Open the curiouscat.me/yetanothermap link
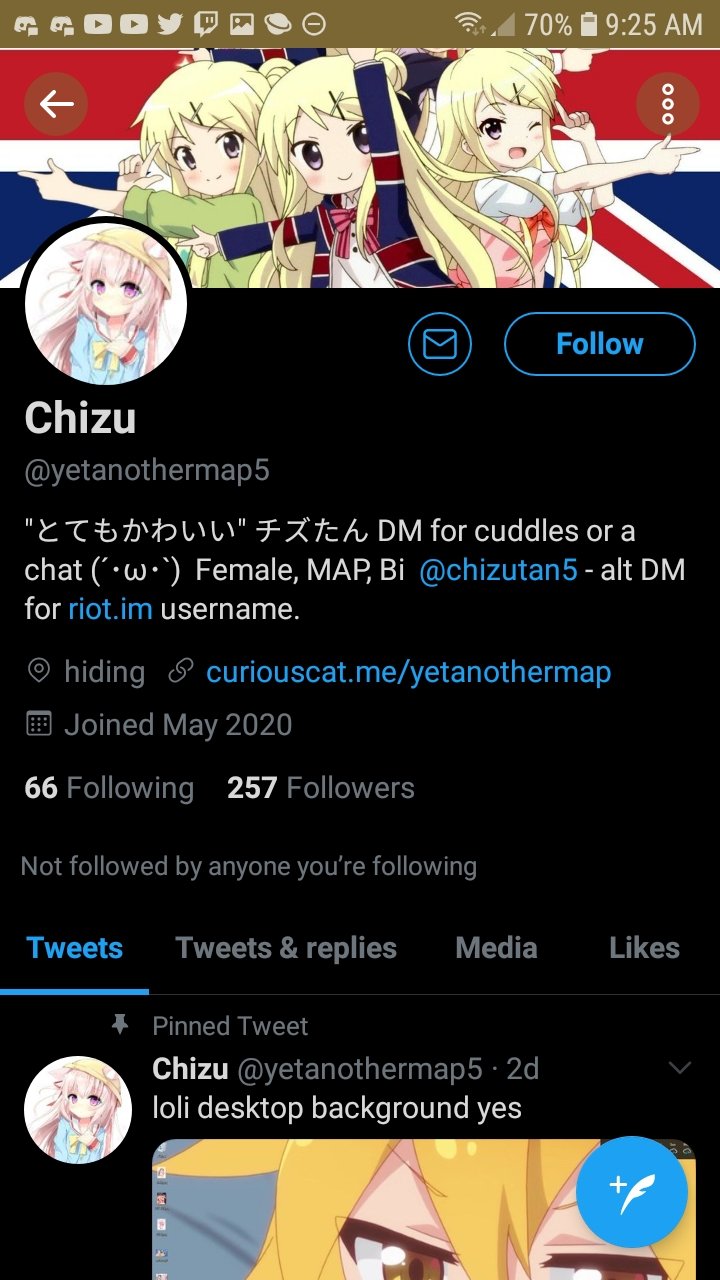Viewport: 720px width, 1280px height. tap(408, 672)
